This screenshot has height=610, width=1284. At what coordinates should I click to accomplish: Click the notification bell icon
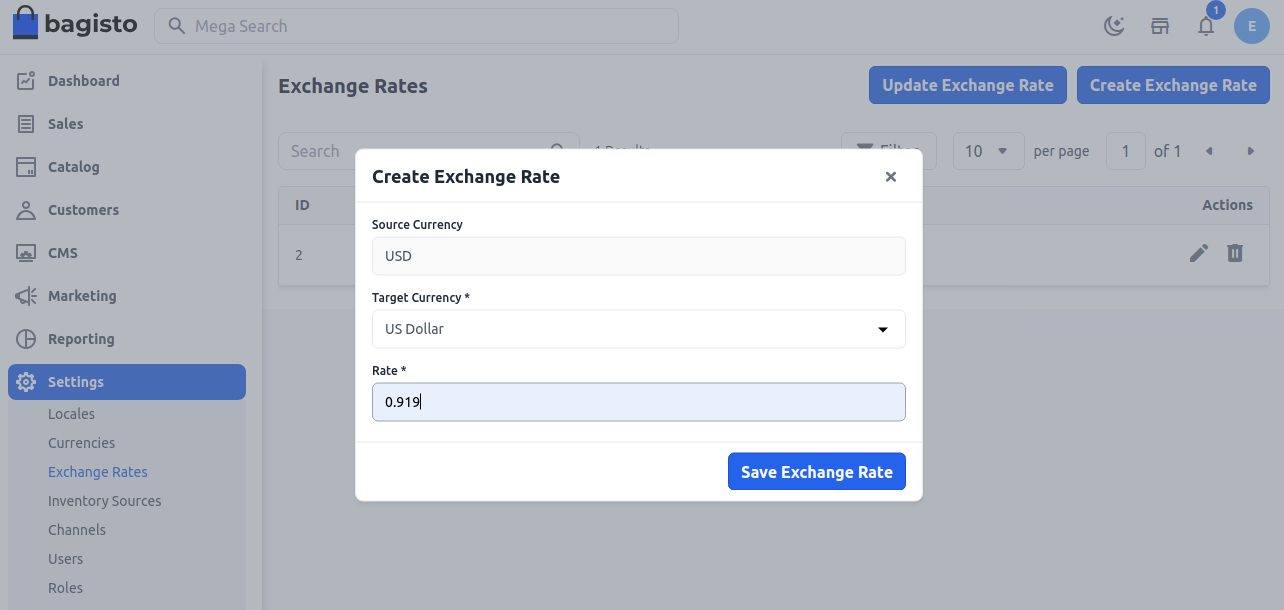pos(1205,26)
